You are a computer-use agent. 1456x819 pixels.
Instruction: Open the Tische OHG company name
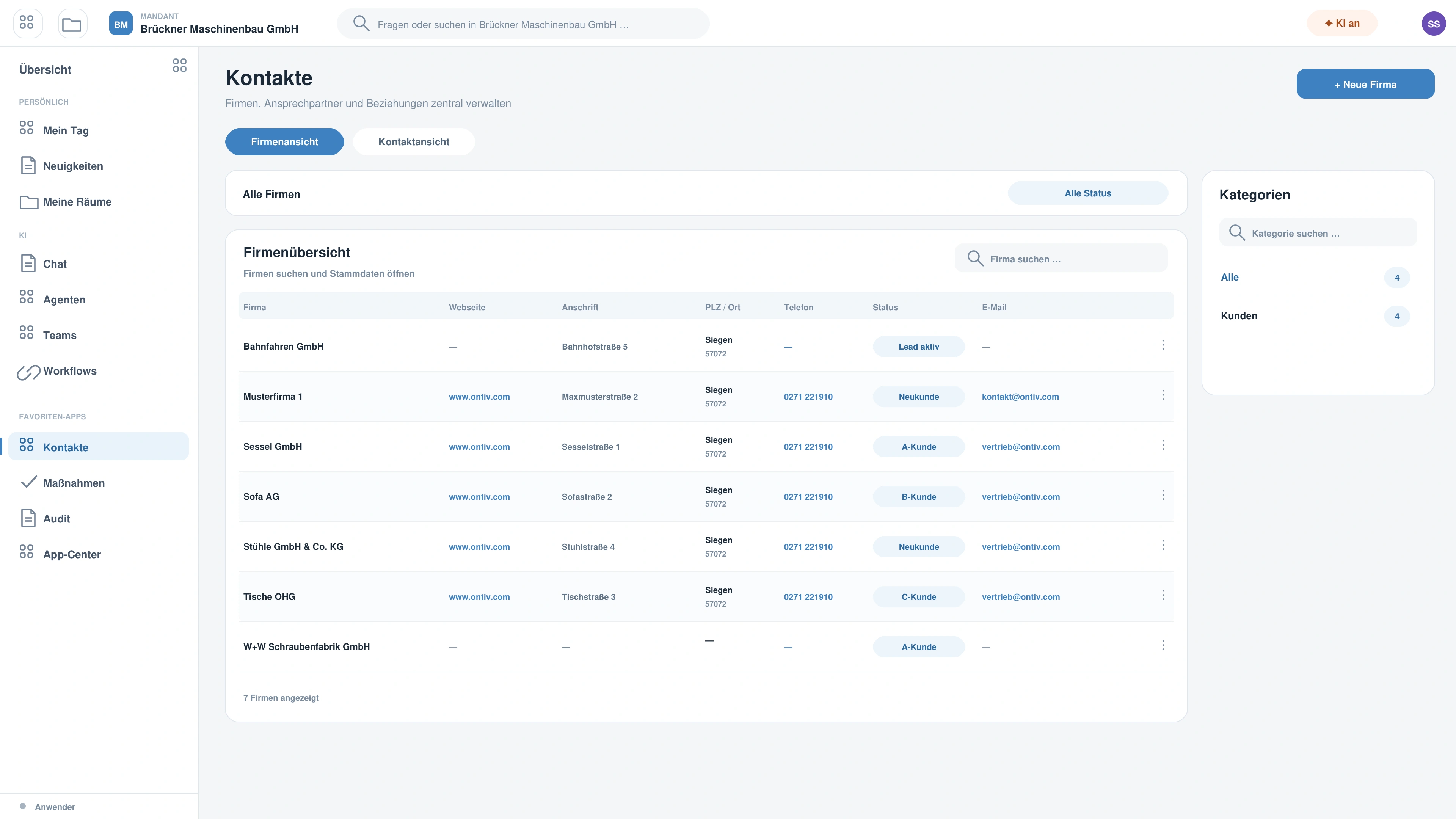tap(269, 597)
